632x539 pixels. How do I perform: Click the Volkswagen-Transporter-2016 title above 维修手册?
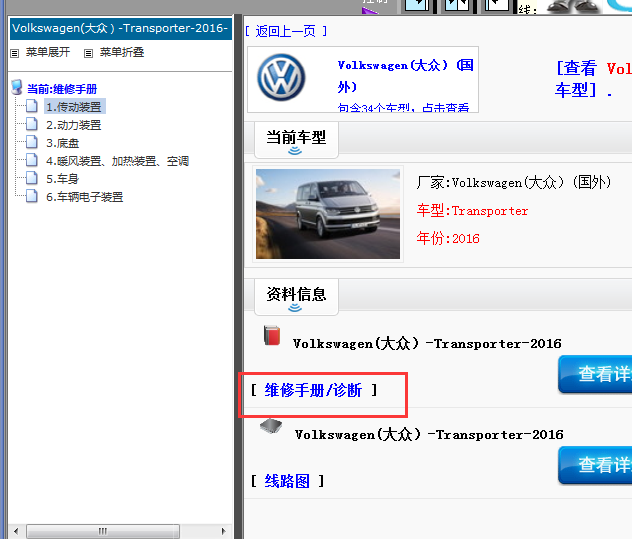427,343
